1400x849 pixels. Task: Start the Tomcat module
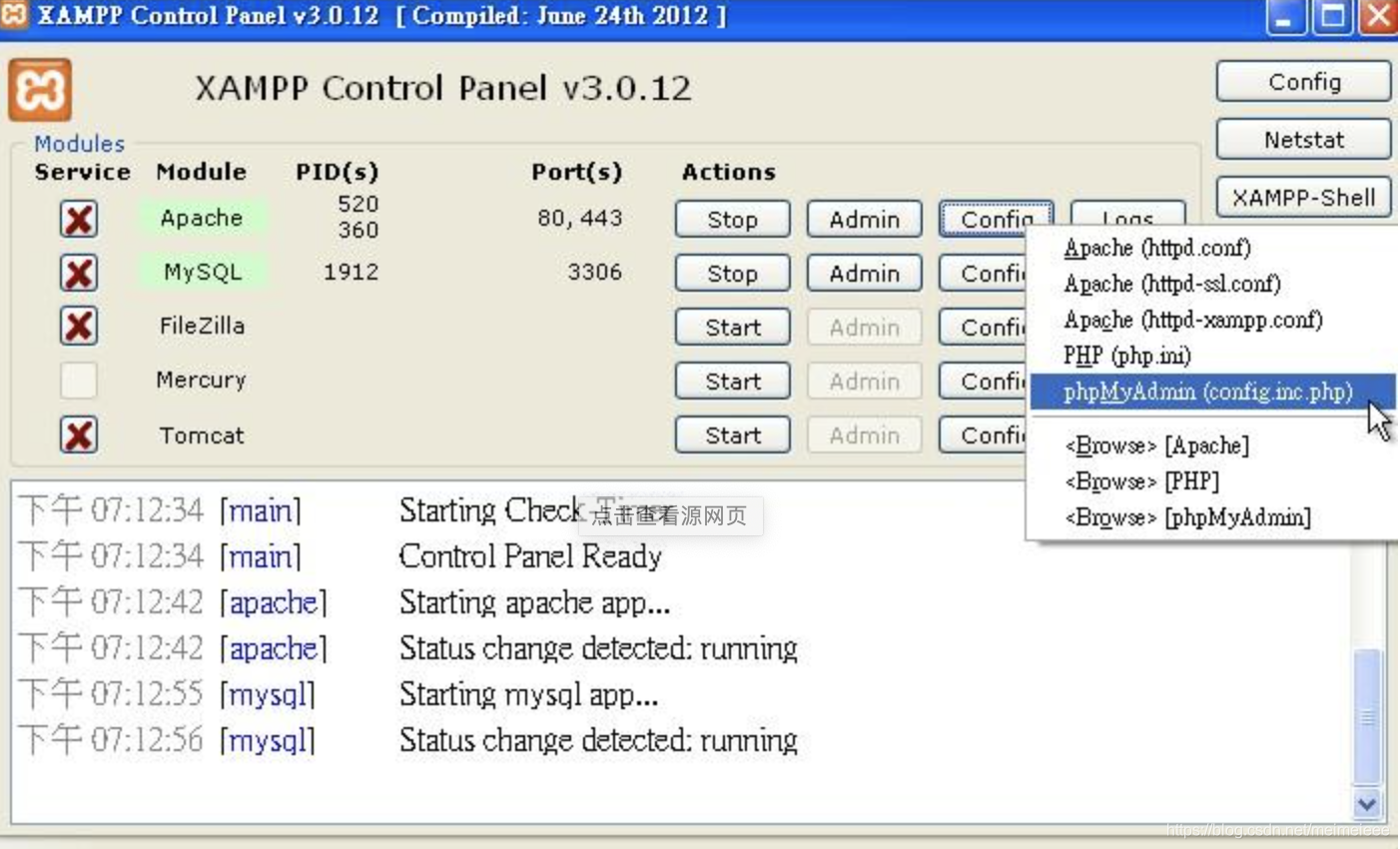click(x=732, y=435)
